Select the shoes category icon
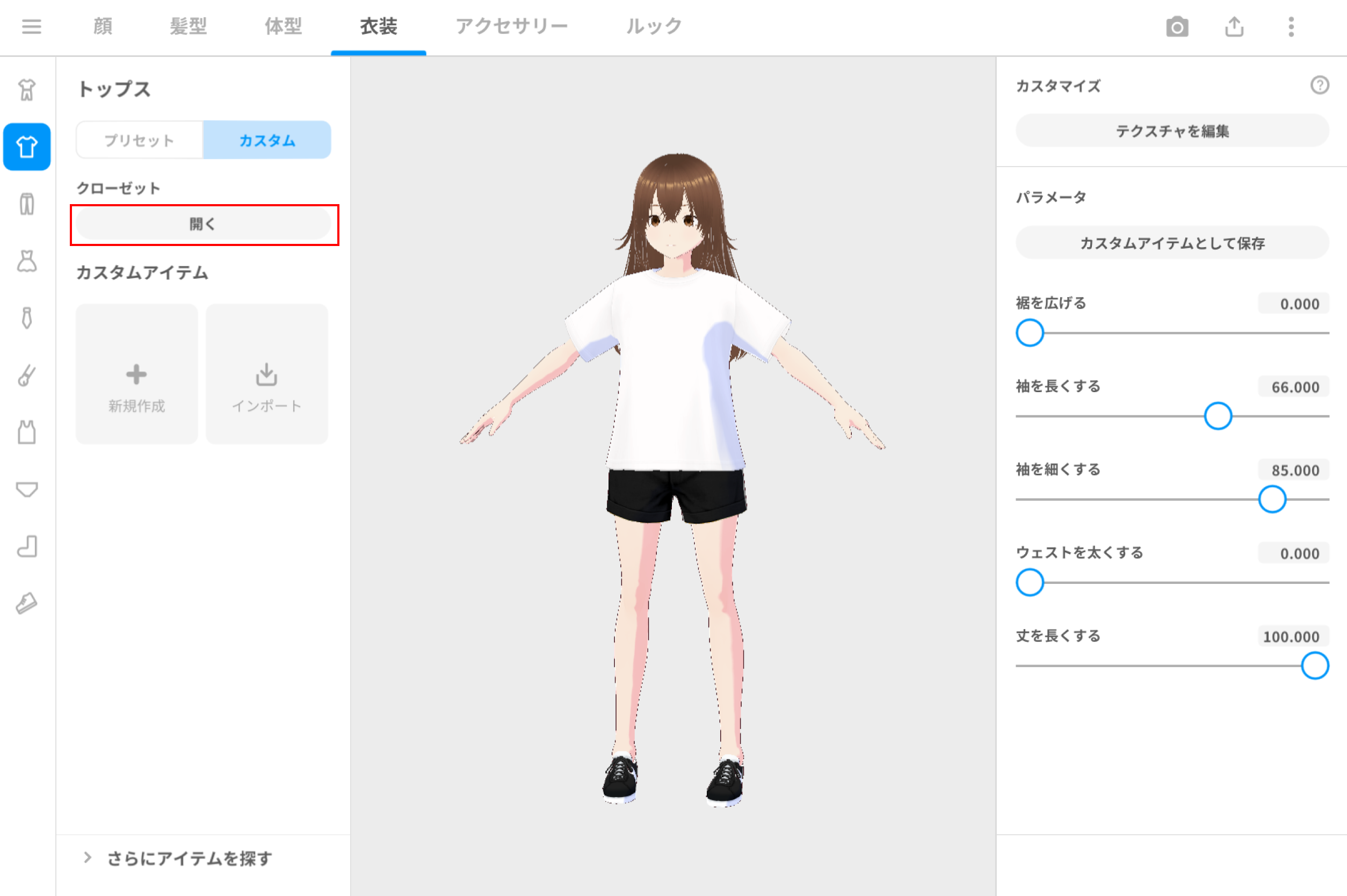 coord(27,603)
